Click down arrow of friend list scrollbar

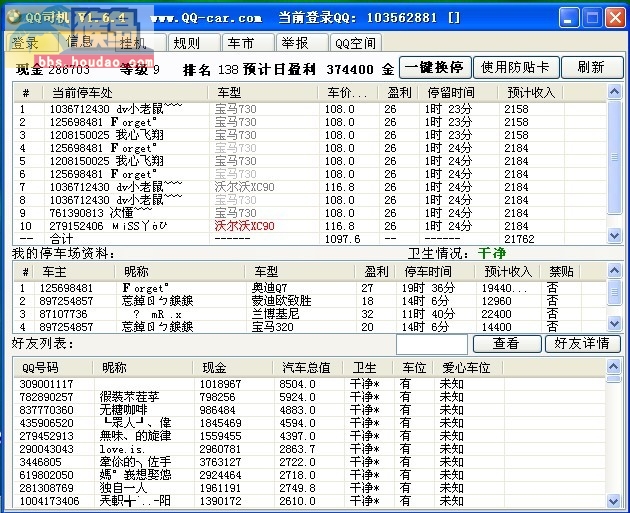[614, 501]
